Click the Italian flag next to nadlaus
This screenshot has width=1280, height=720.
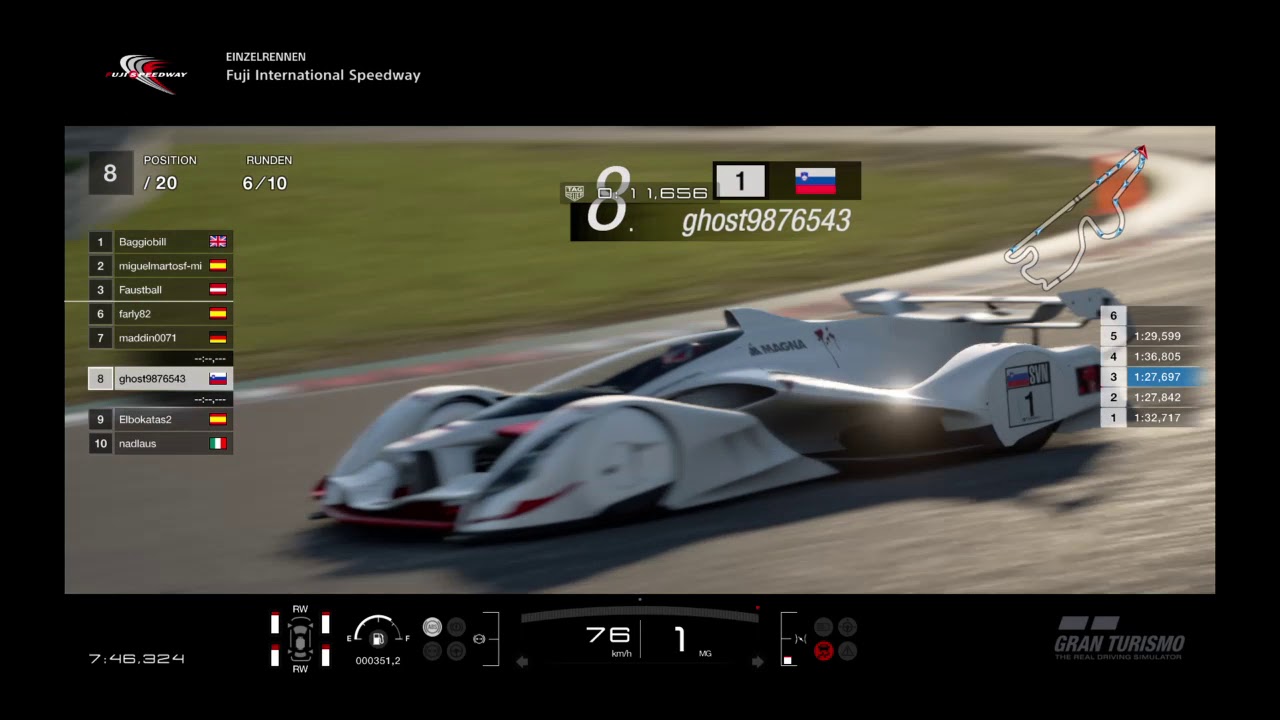point(218,444)
